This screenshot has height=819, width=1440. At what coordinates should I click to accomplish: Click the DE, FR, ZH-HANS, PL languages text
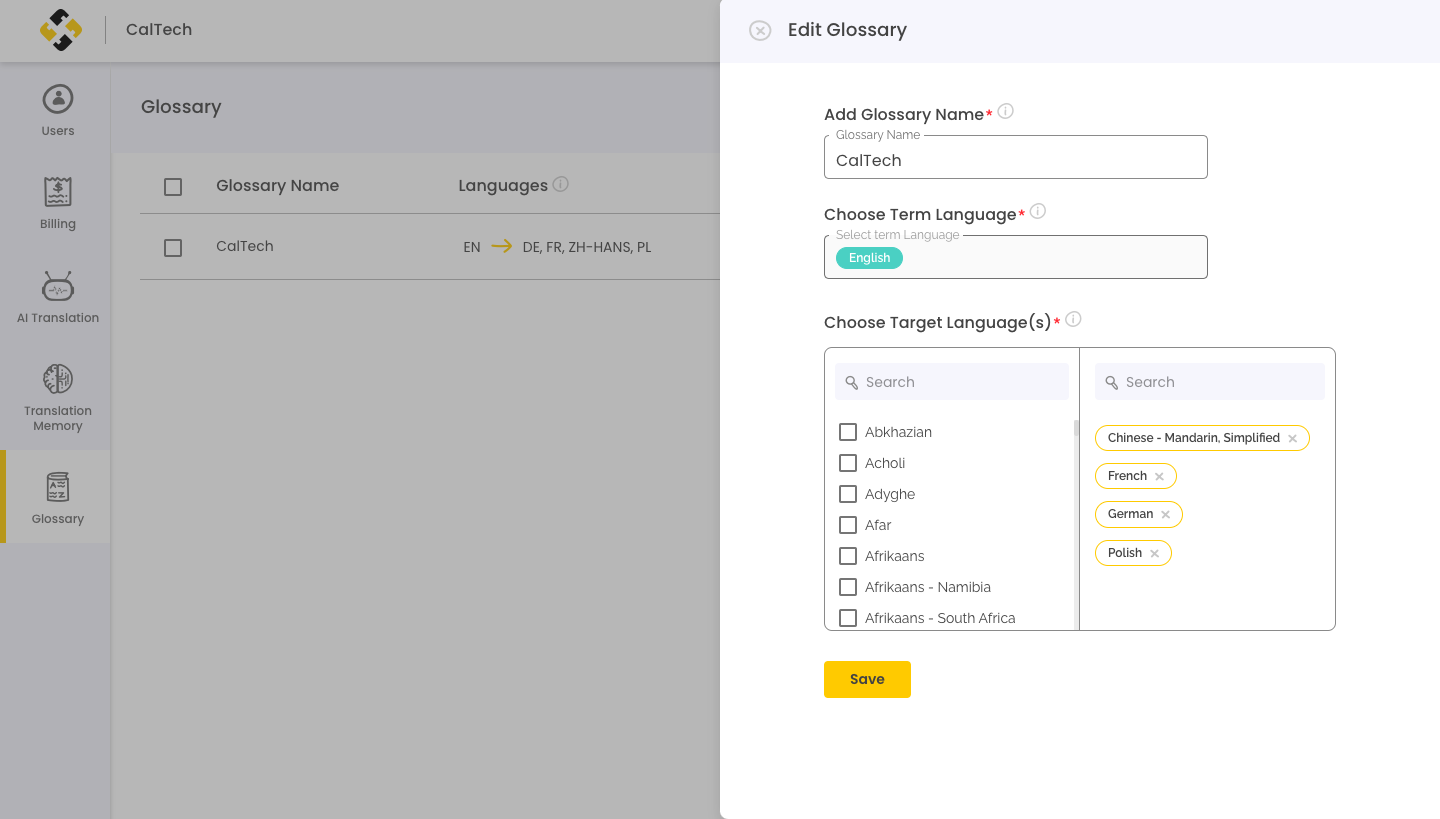point(587,247)
